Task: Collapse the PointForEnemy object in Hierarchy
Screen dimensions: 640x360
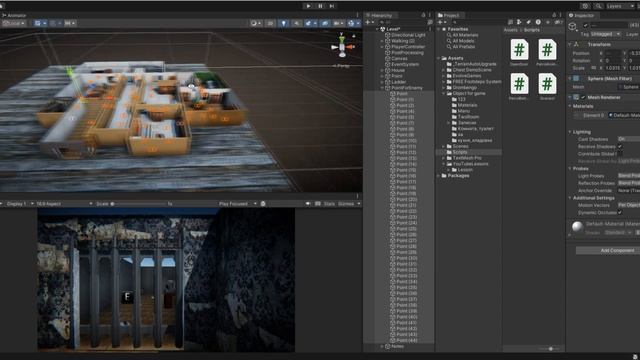Action: pyautogui.click(x=382, y=88)
